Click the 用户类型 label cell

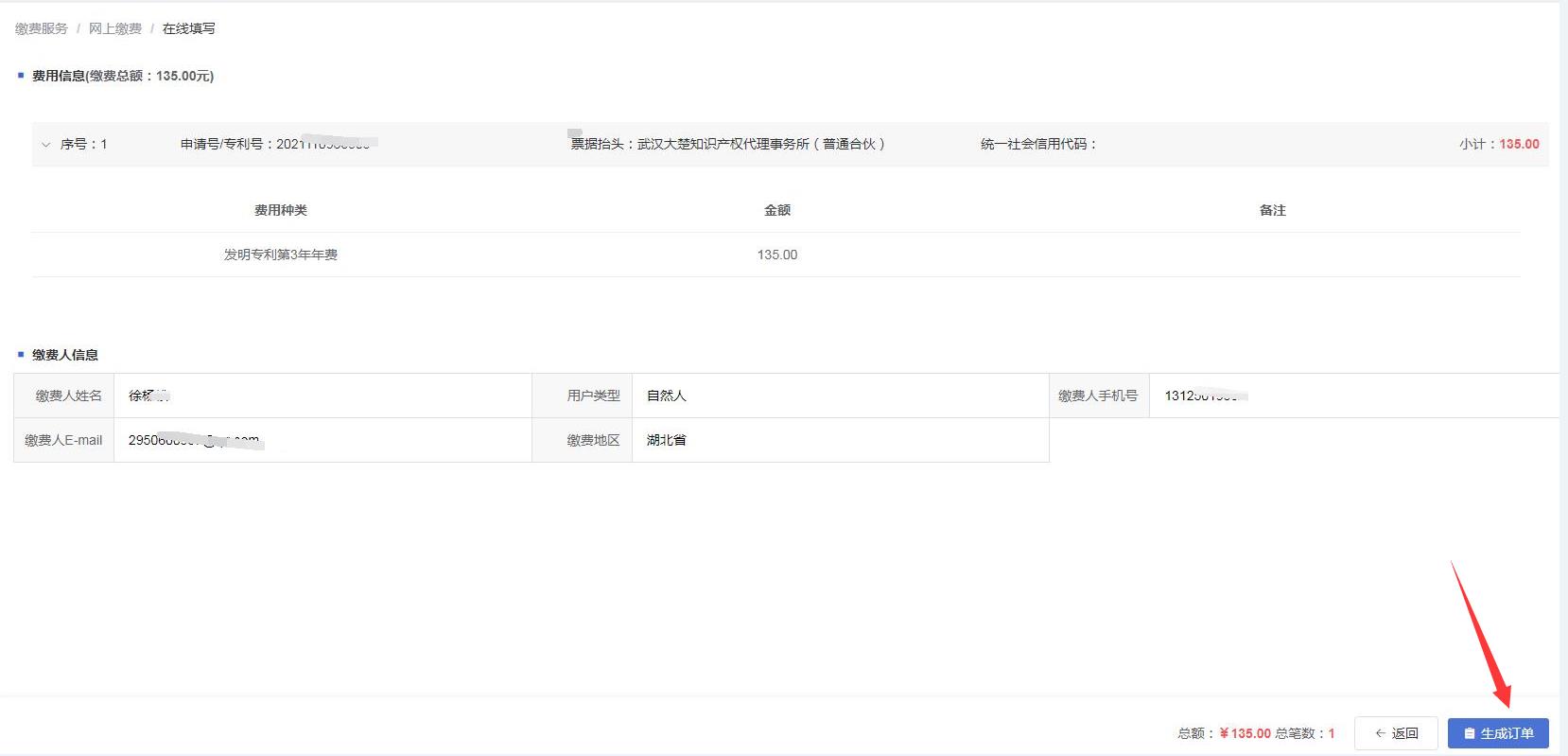[582, 396]
